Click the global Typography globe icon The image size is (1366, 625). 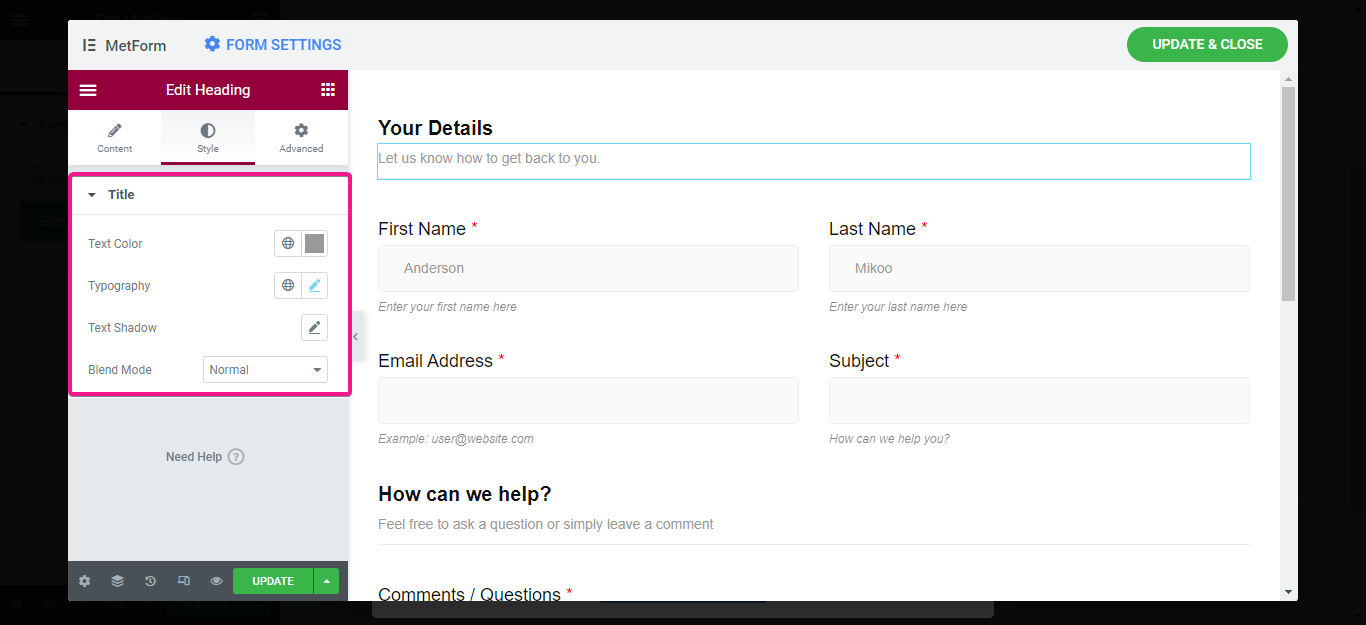point(288,286)
